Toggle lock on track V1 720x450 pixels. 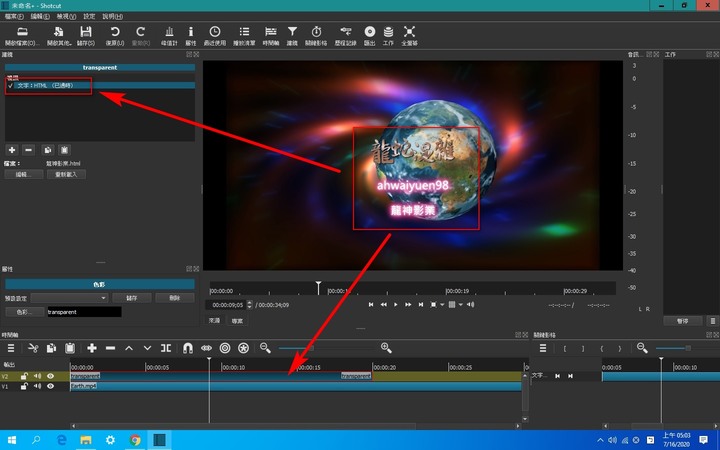click(x=24, y=386)
